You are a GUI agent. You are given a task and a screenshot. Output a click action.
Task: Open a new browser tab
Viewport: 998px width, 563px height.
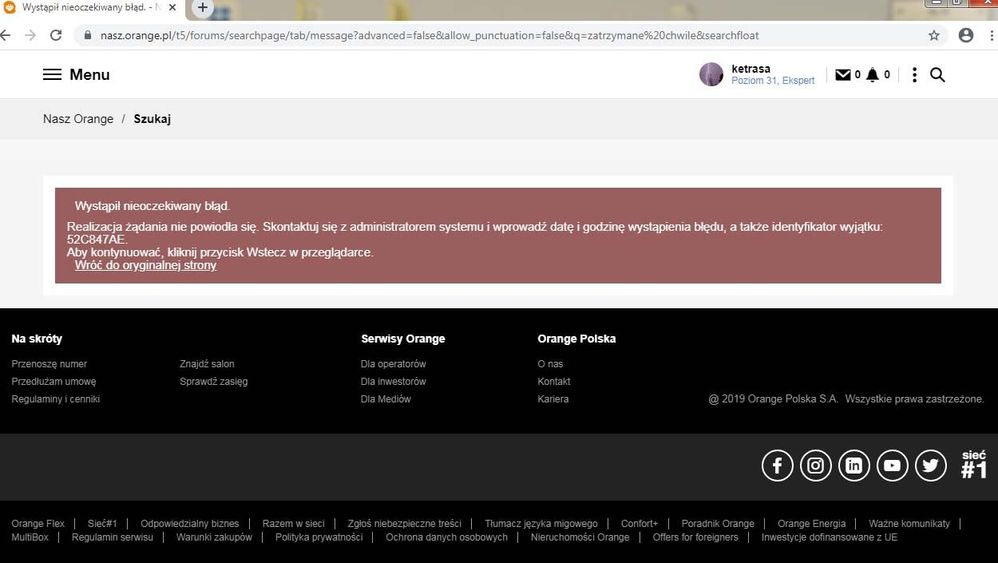point(203,7)
